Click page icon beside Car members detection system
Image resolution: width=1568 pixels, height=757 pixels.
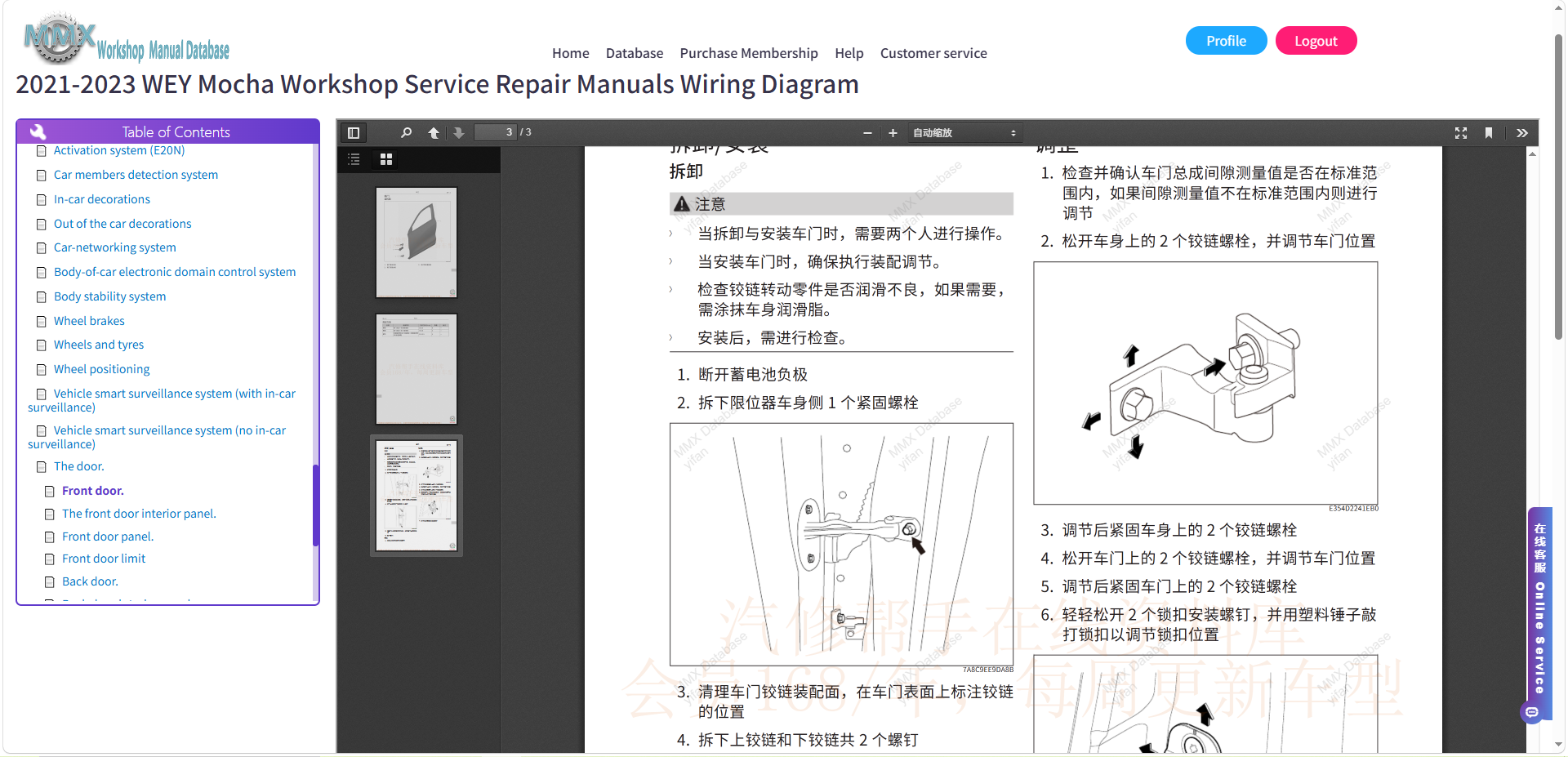42,176
